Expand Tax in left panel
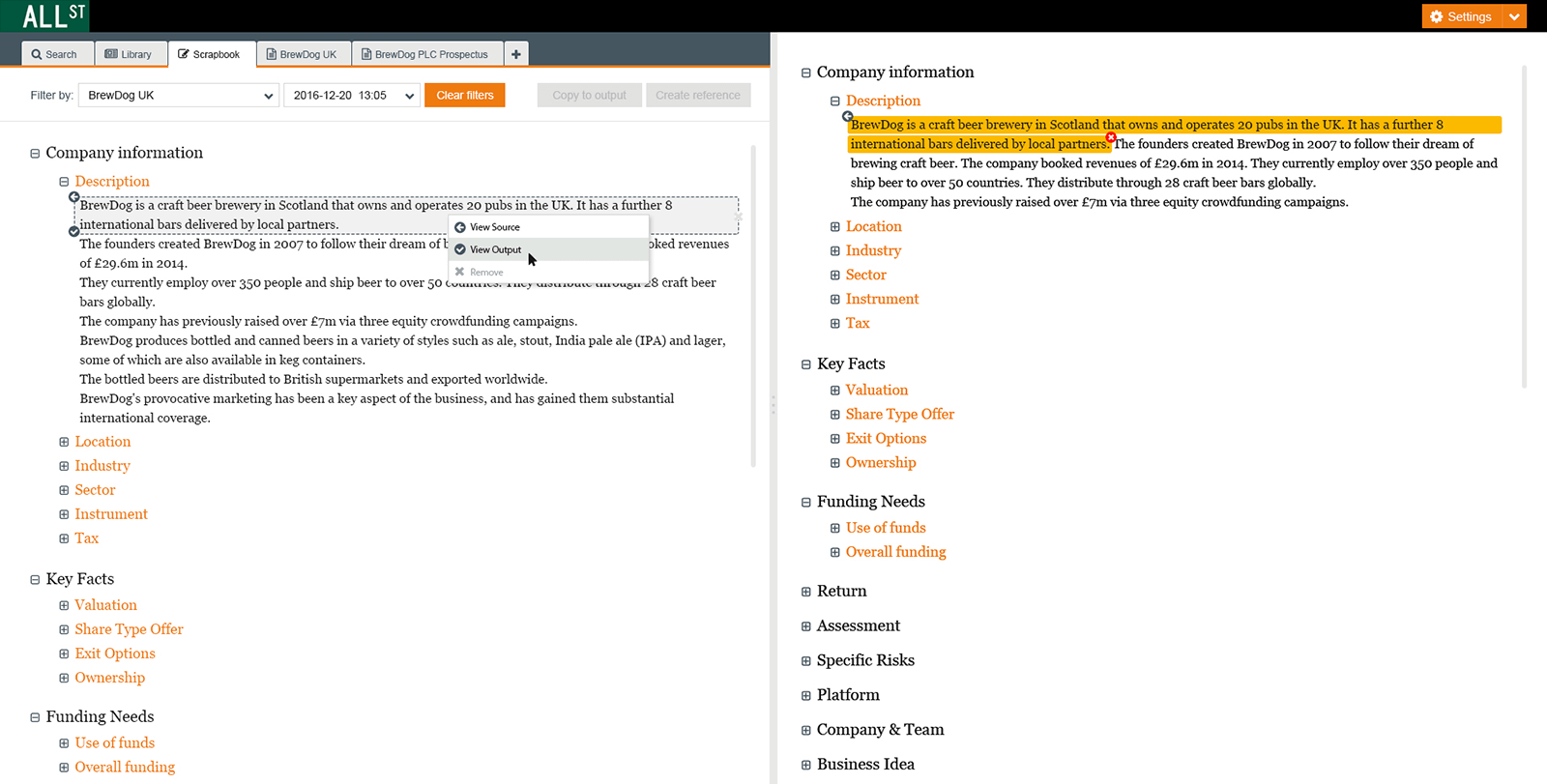Screen dimensions: 1547x784 coord(64,538)
